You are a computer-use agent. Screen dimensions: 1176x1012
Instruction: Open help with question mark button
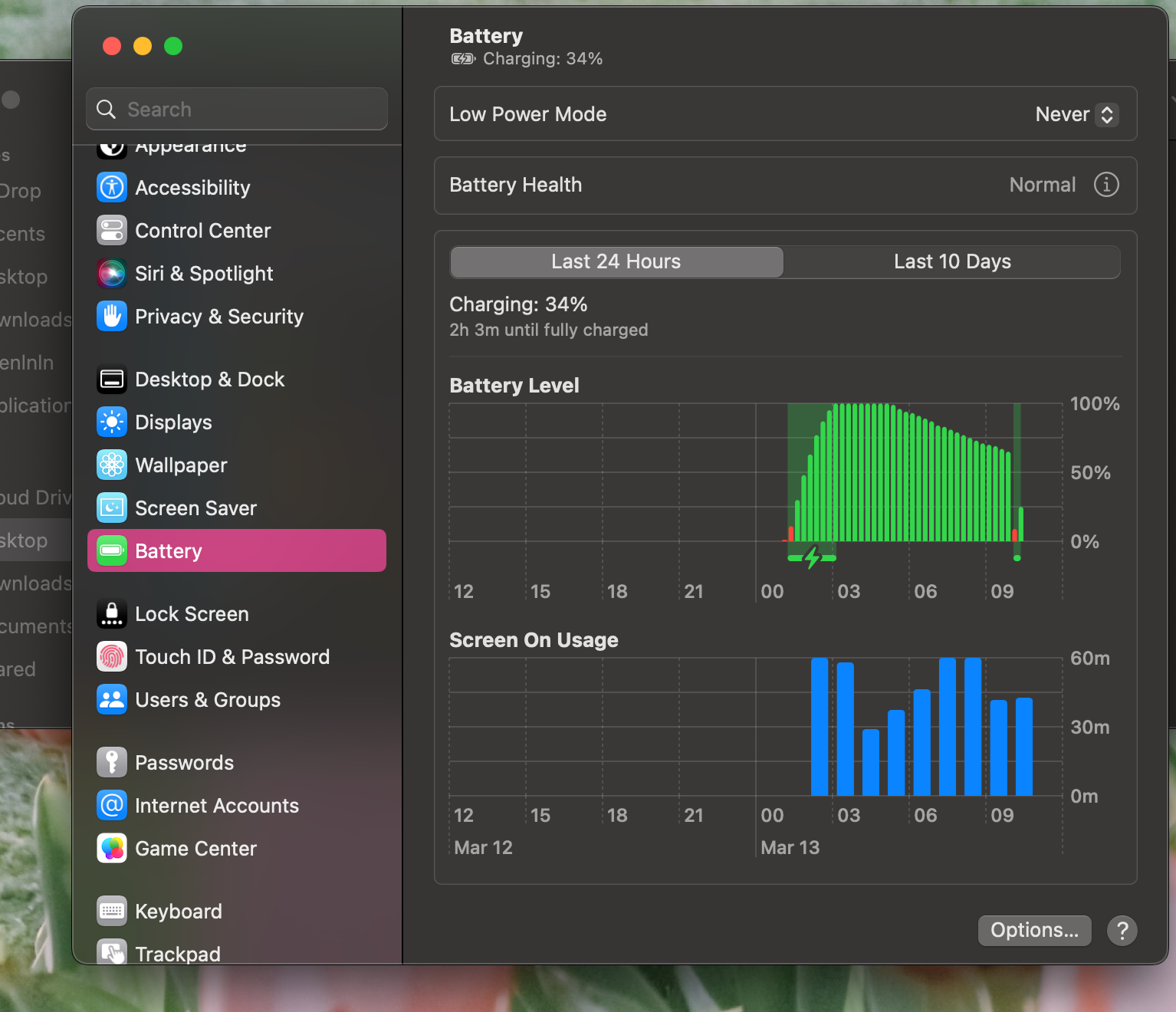coord(1122,930)
